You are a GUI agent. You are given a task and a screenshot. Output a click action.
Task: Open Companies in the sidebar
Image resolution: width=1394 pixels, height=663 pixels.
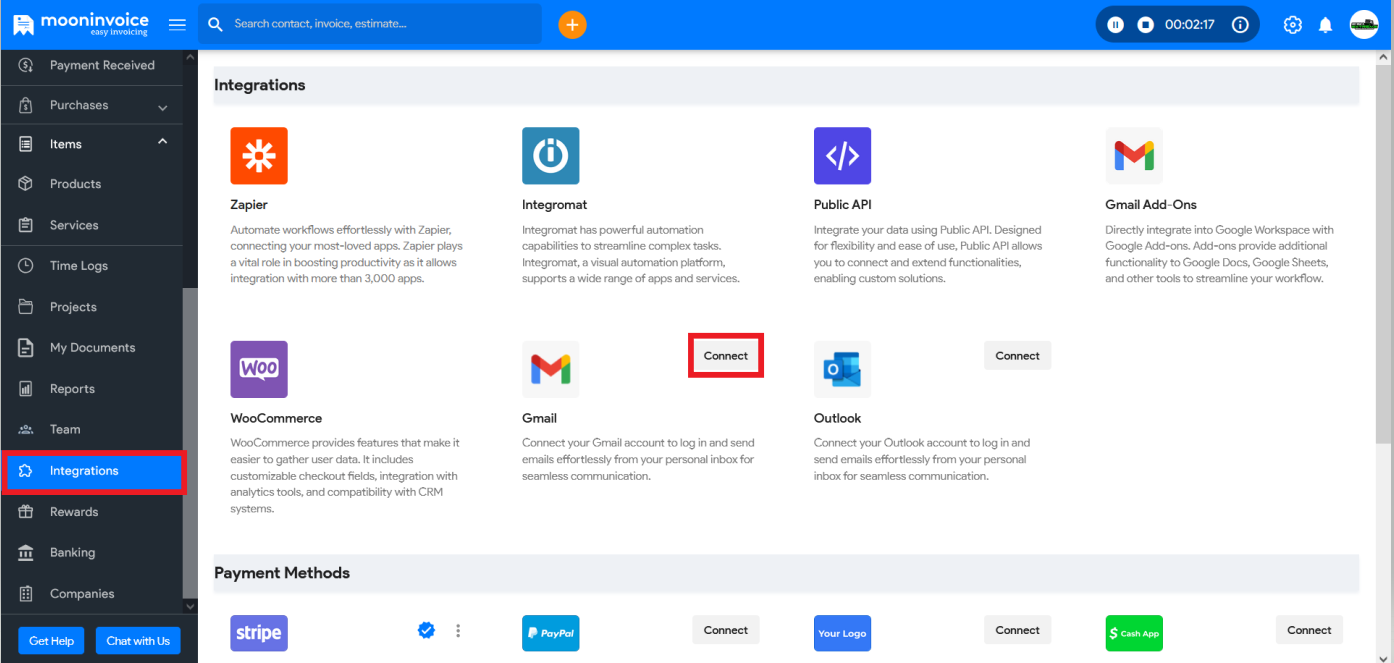(91, 594)
